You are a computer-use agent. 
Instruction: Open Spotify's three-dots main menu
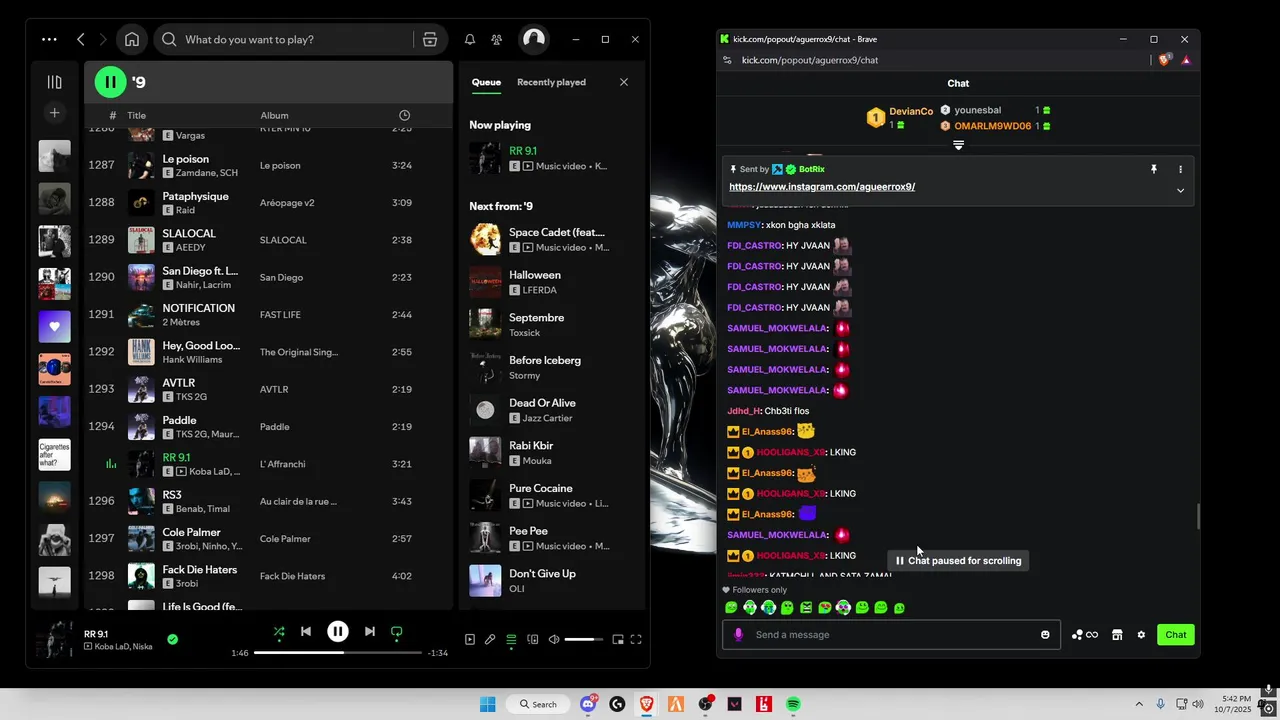tap(49, 39)
